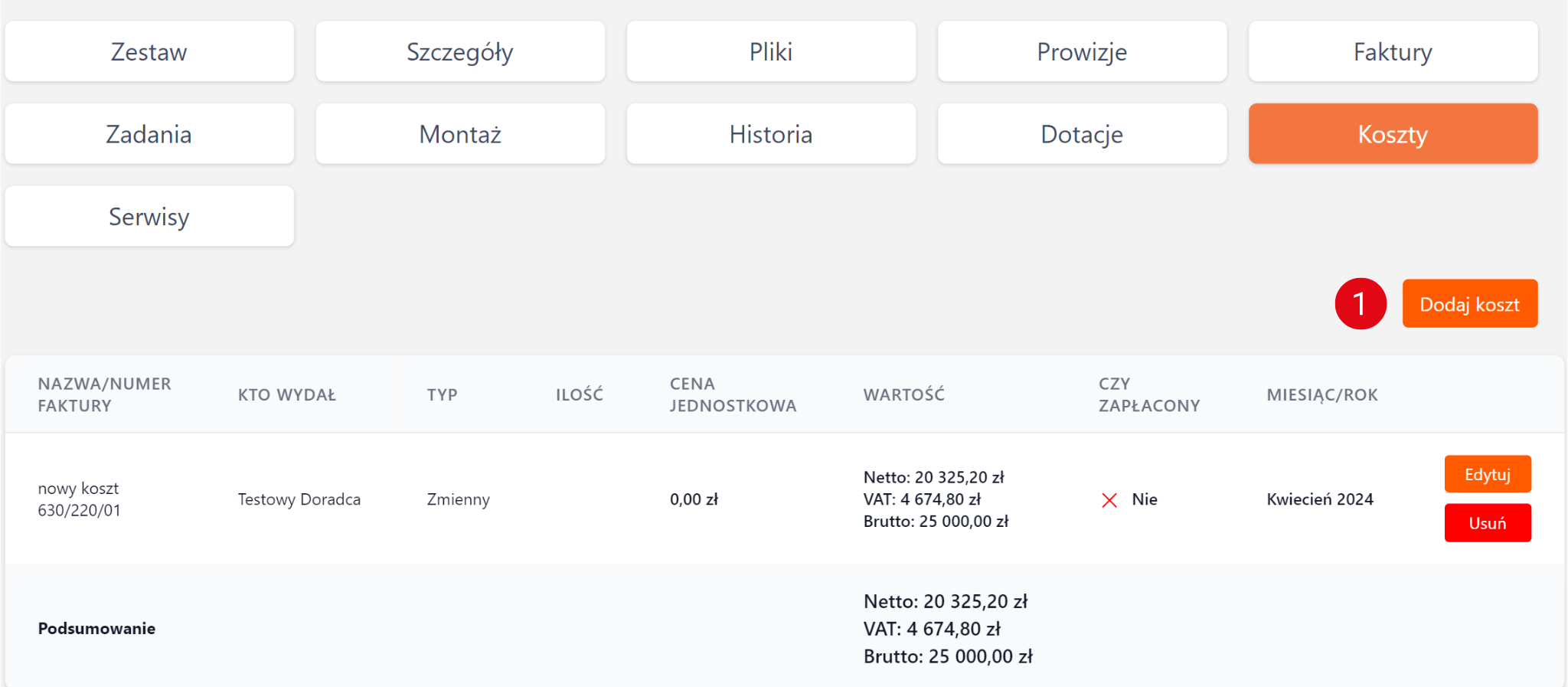Click the red X unpaid icon
The image size is (1568, 687).
1109,500
